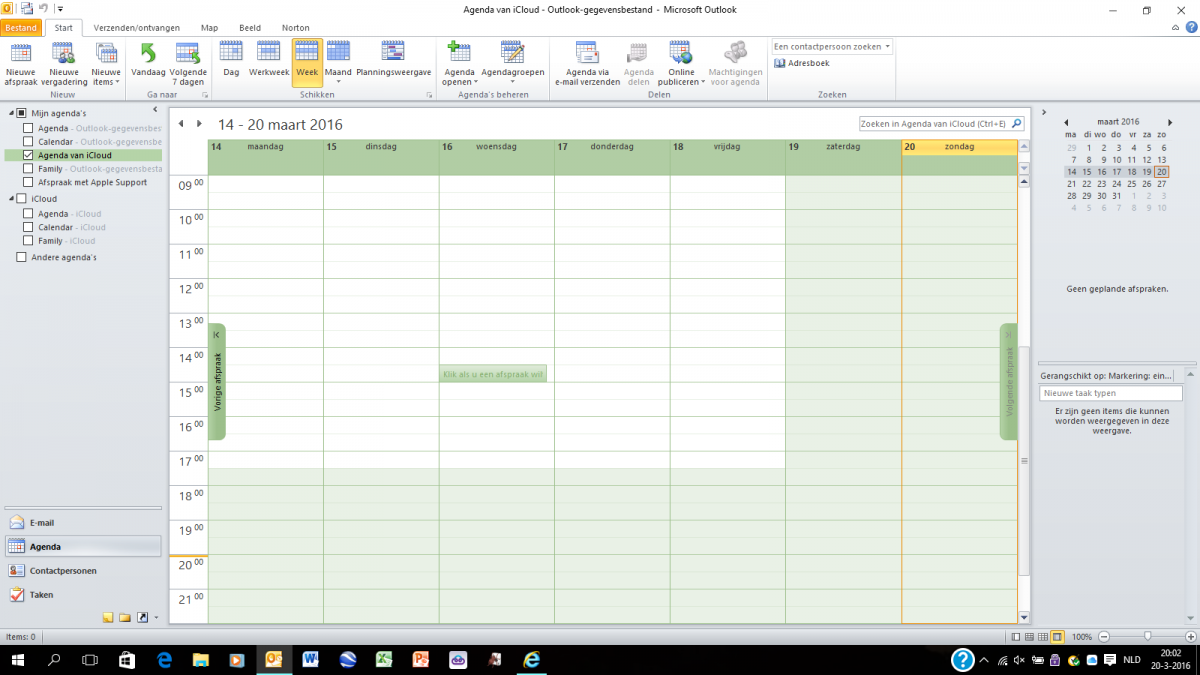Screen dimensions: 1200x675
Task: Create a Nieuwe afspraak
Action: click(x=20, y=62)
